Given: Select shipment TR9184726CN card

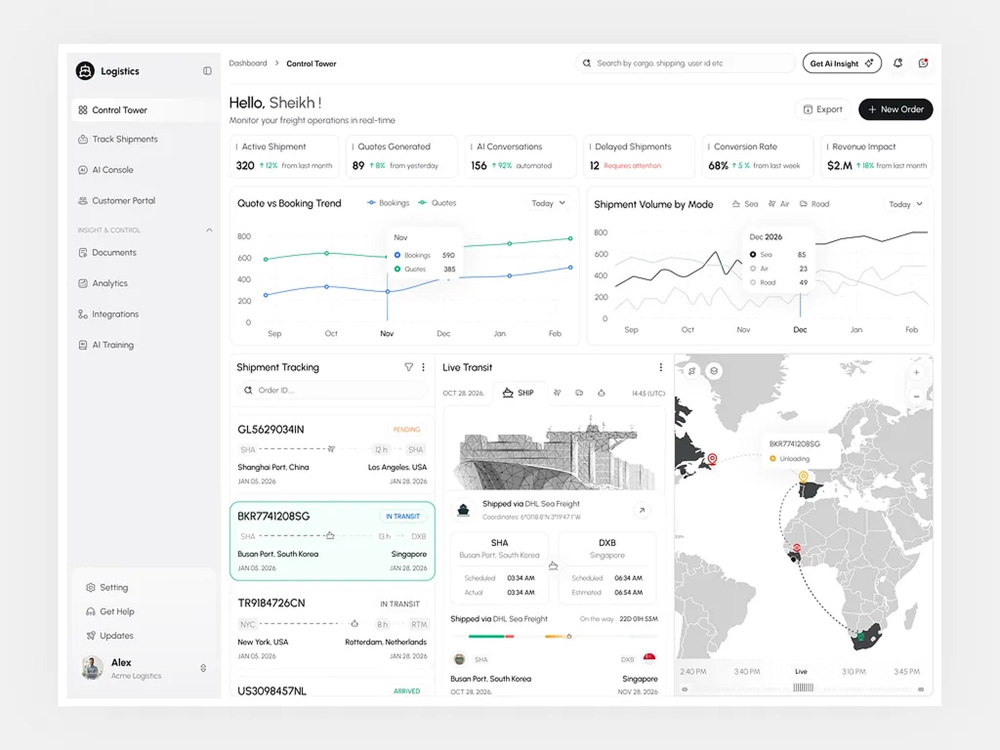Looking at the screenshot, I should (332, 629).
